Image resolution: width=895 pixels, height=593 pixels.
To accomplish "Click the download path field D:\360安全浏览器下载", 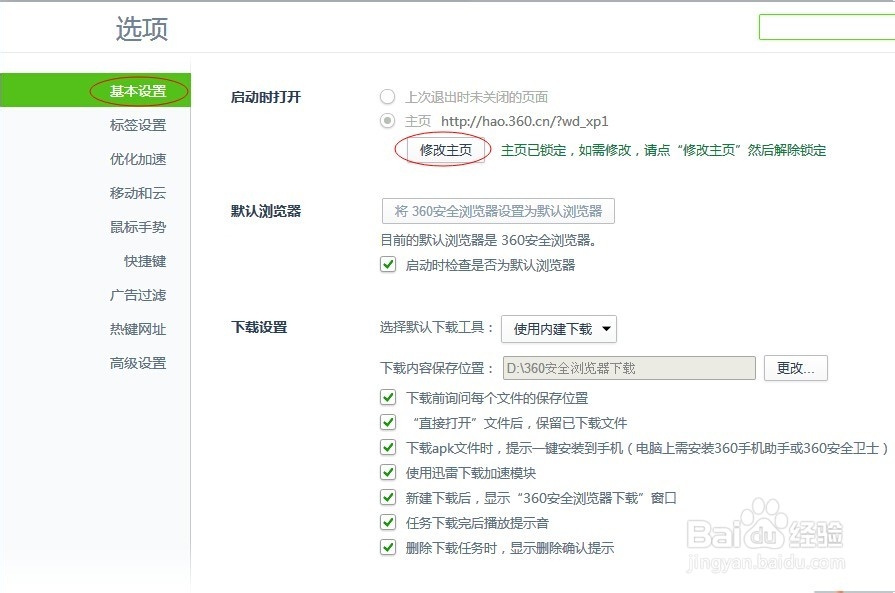I will click(629, 368).
